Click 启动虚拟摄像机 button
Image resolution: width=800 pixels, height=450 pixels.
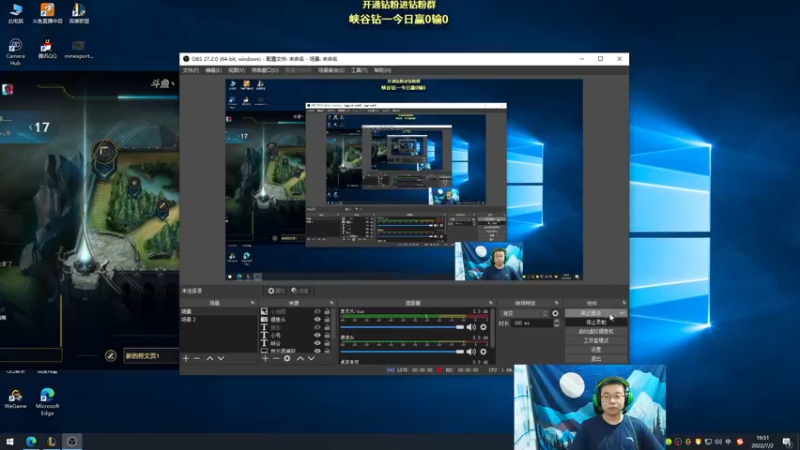(x=596, y=331)
